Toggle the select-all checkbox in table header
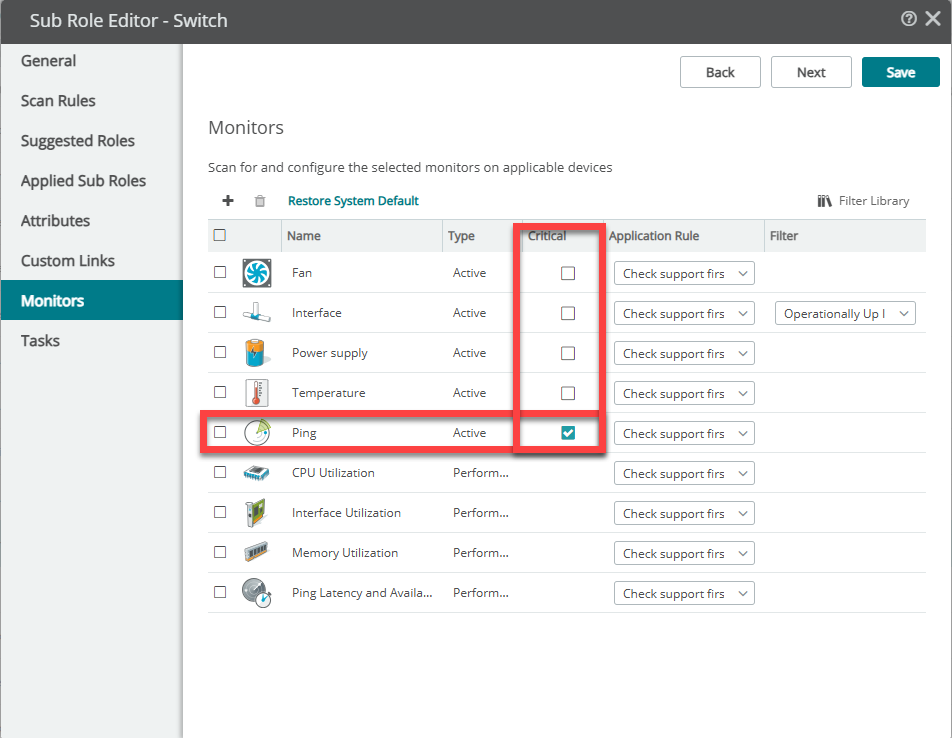Screen dimensions: 952x738 (x=220, y=235)
